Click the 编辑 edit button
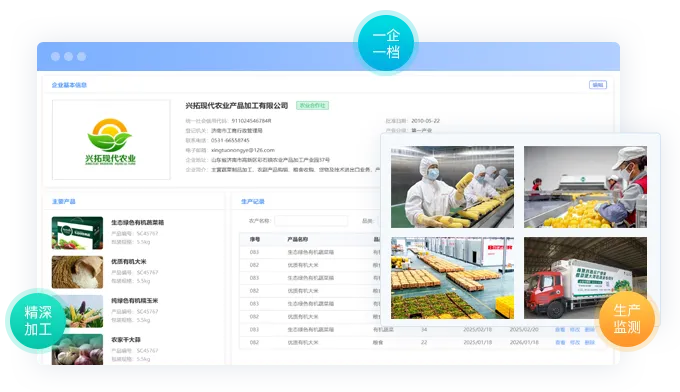This screenshot has width=680, height=392. (598, 85)
